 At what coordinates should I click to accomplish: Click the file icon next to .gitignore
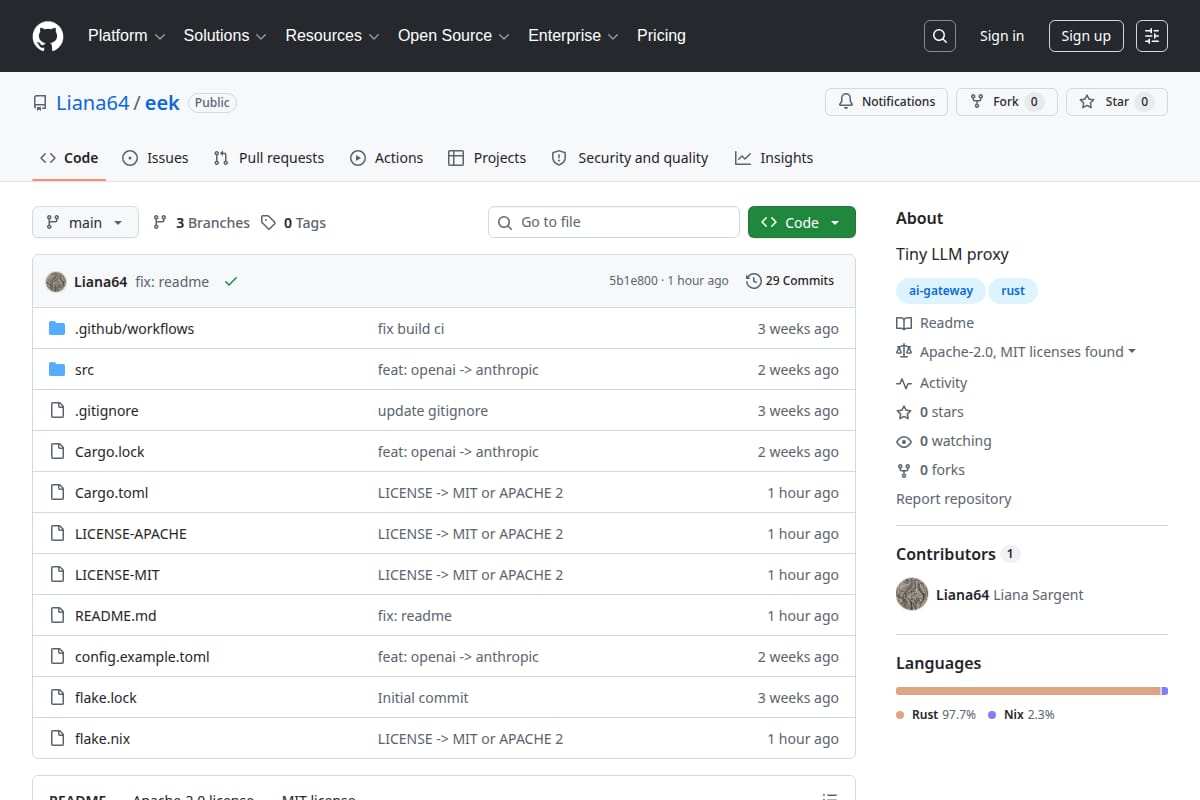click(57, 411)
